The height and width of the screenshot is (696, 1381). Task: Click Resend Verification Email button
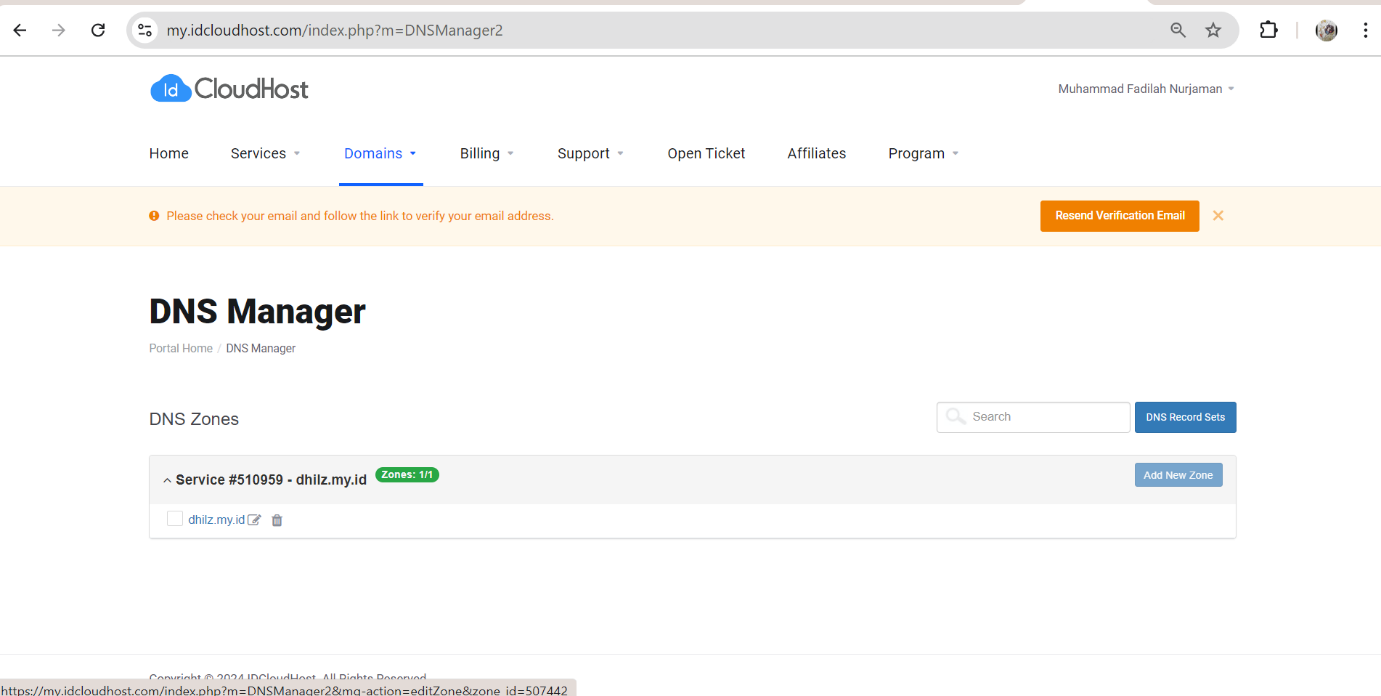1120,216
